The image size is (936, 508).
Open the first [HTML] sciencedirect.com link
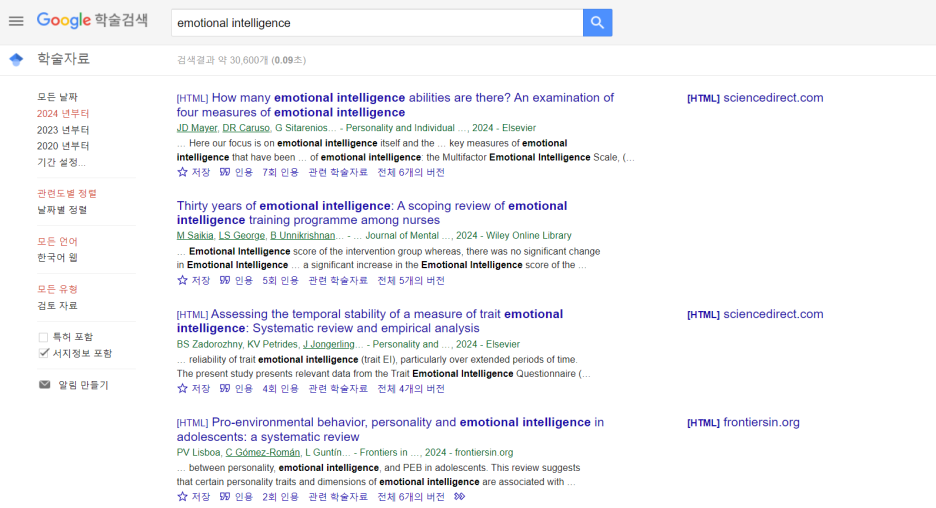(755, 98)
